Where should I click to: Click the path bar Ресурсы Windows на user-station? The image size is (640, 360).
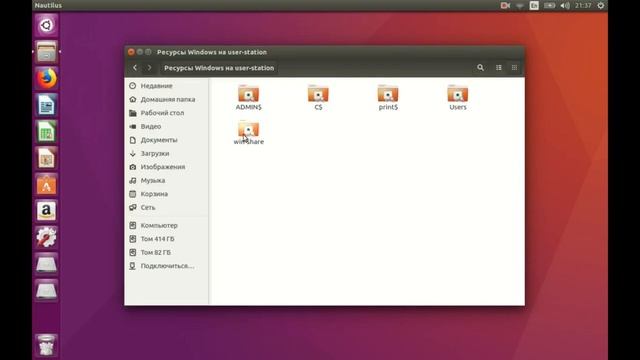219,68
